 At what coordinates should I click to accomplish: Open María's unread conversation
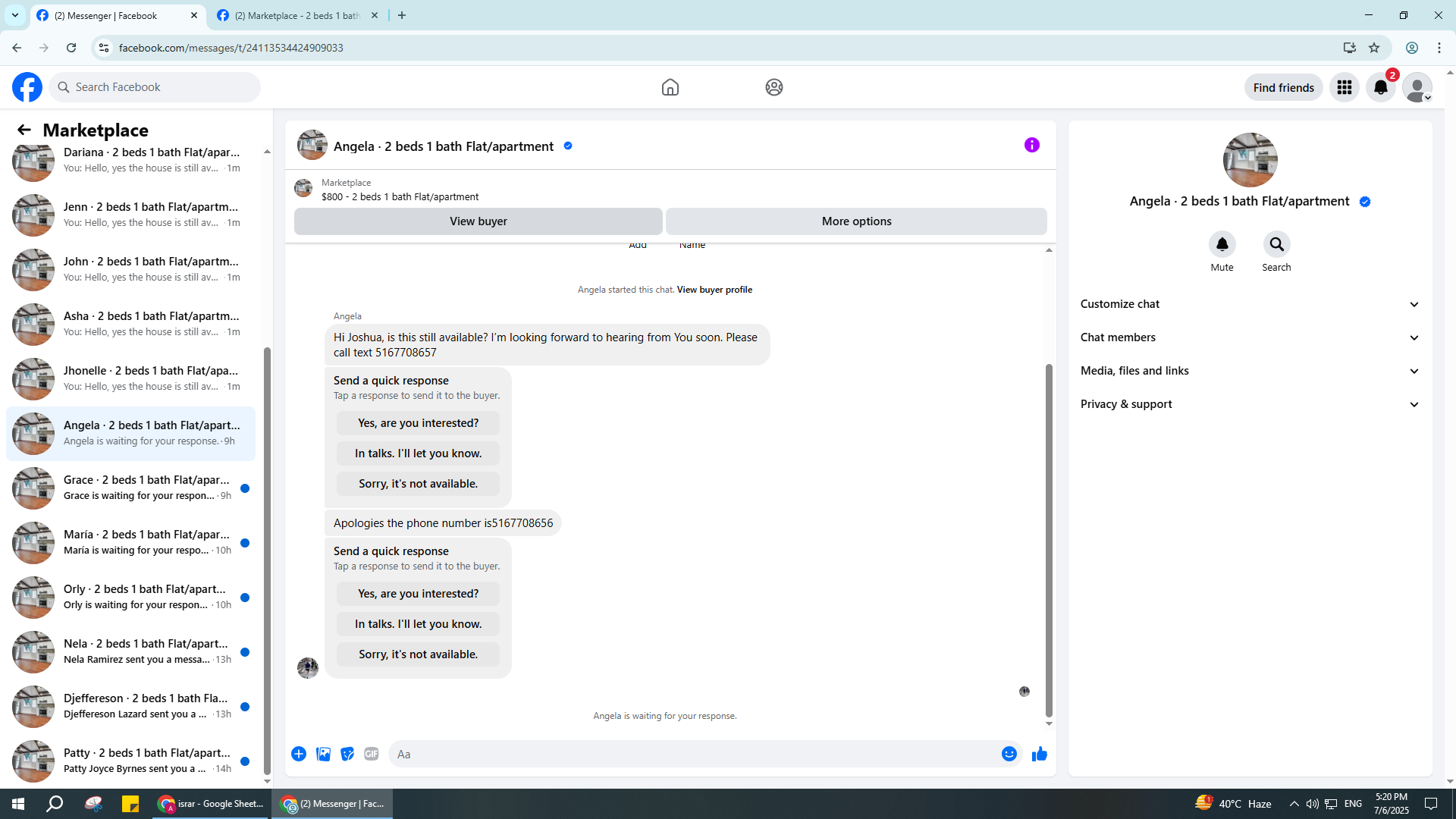[x=130, y=542]
